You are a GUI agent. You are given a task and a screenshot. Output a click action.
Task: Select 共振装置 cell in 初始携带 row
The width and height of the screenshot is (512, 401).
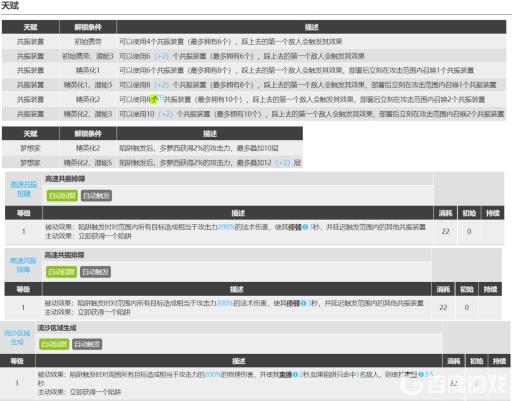(x=30, y=42)
